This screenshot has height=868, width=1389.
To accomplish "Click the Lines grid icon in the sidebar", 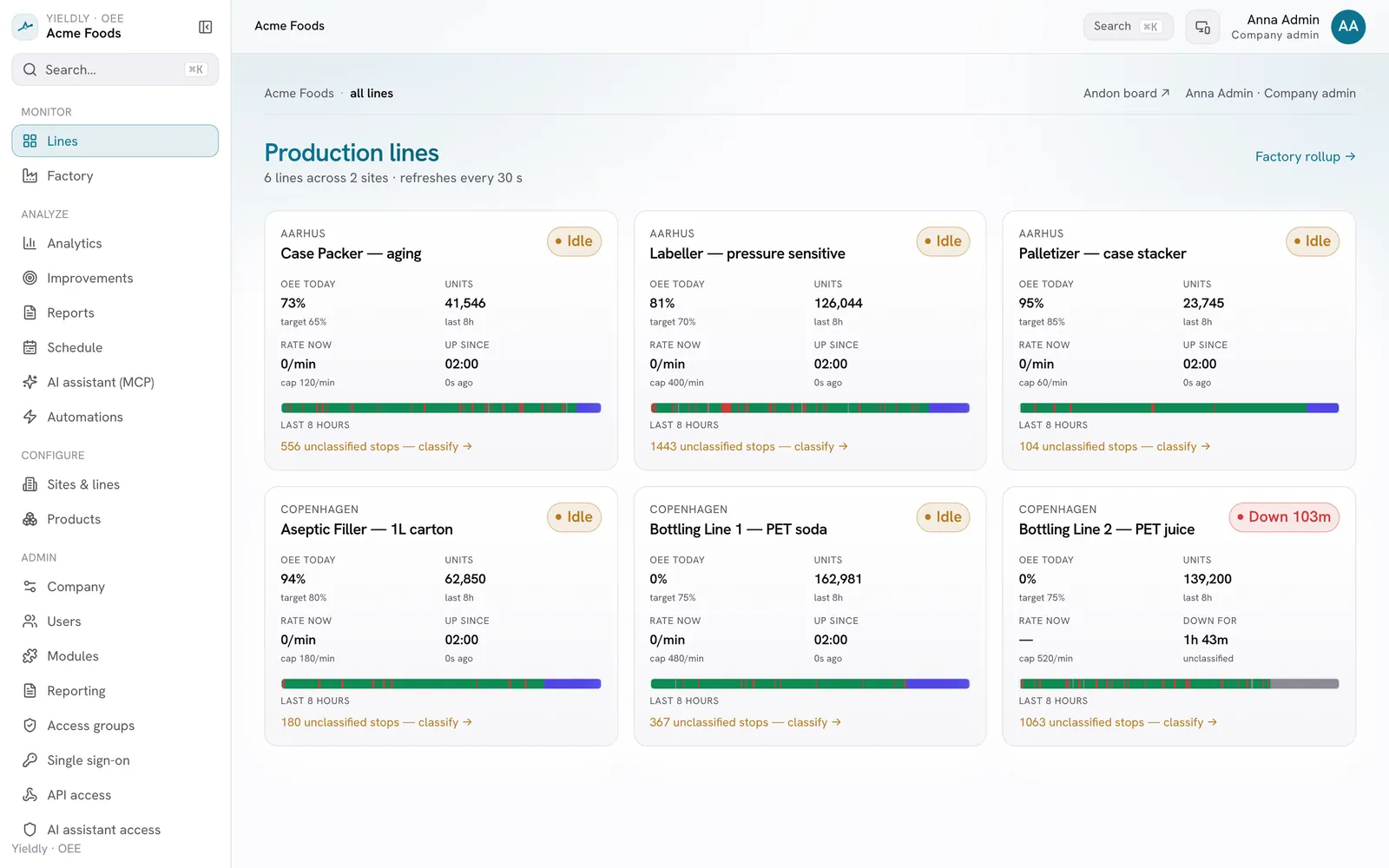I will [30, 141].
